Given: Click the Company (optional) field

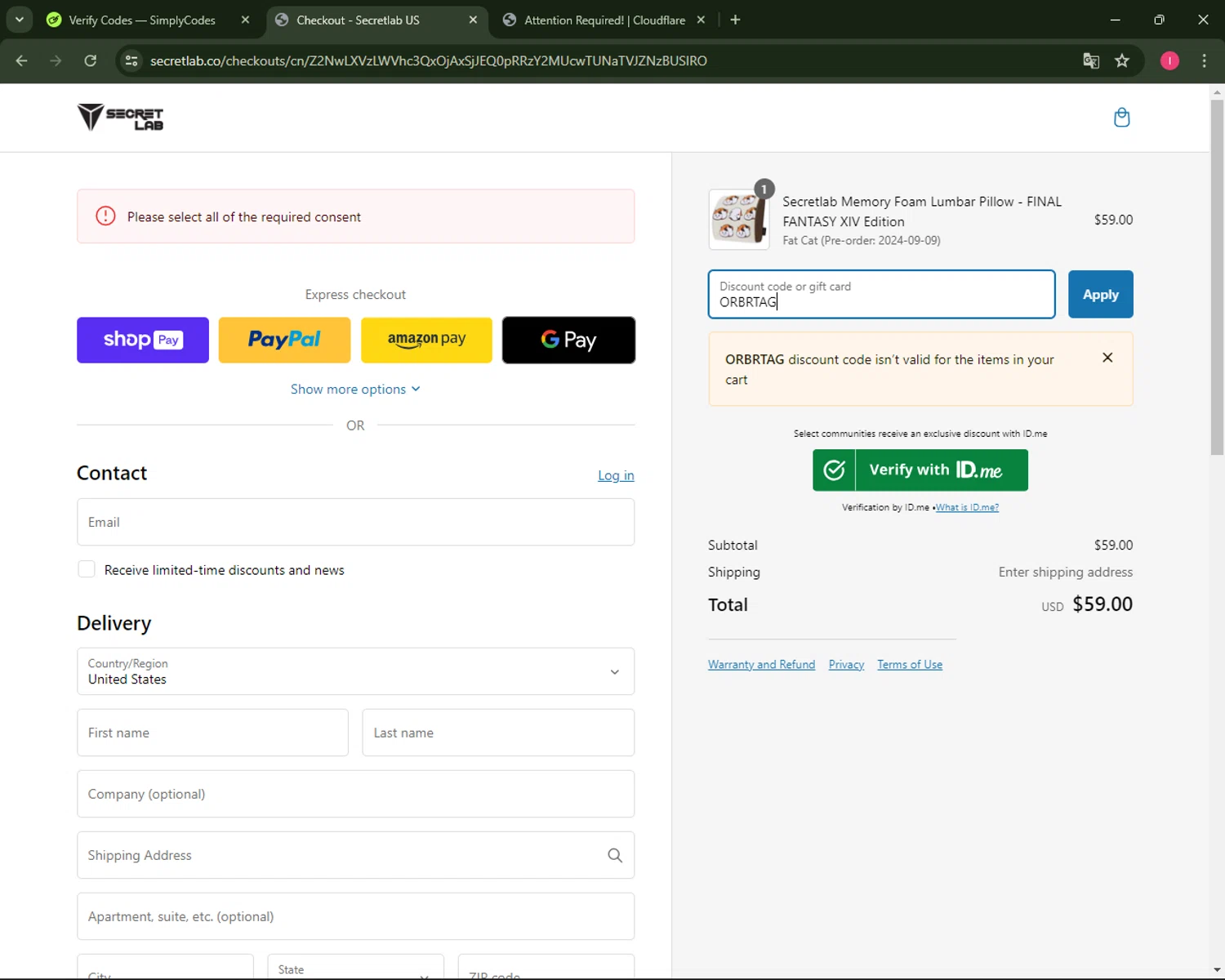Looking at the screenshot, I should click(x=355, y=794).
